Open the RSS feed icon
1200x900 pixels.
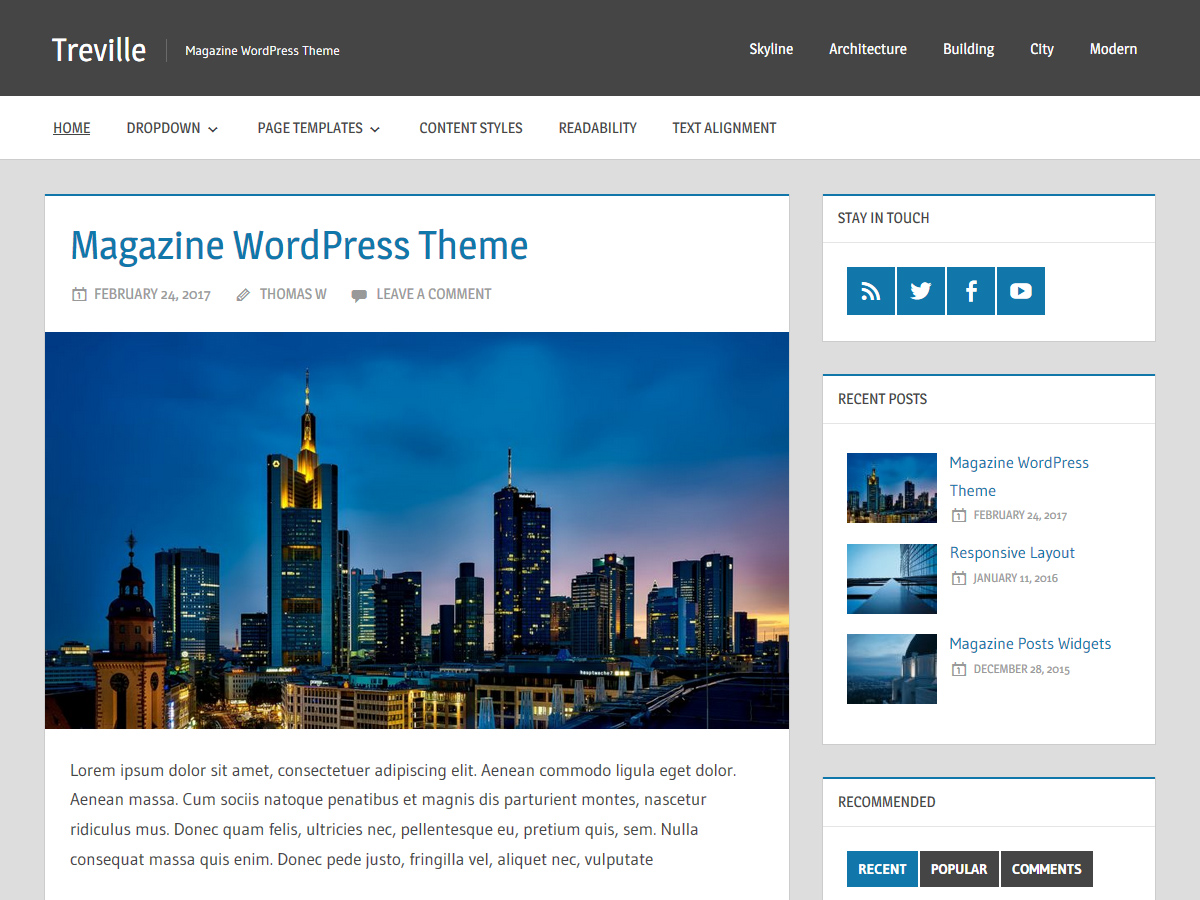[870, 290]
